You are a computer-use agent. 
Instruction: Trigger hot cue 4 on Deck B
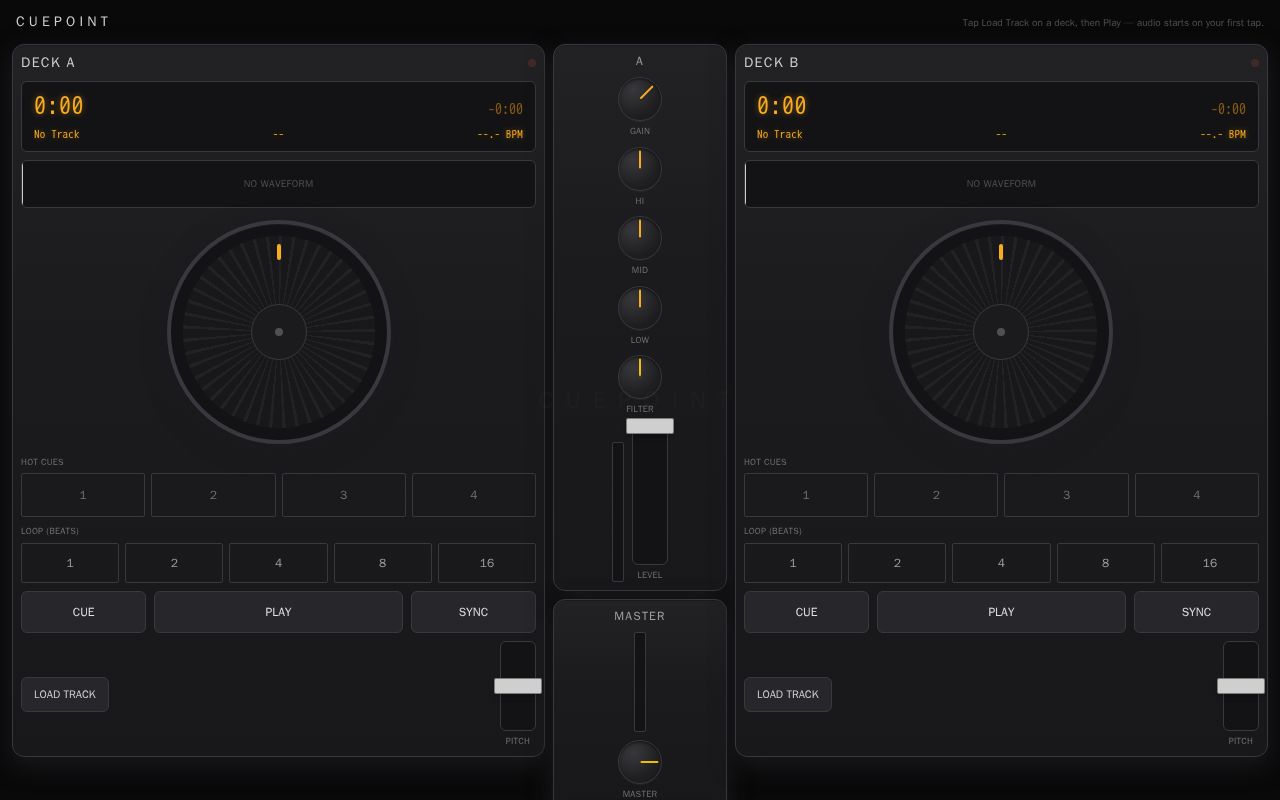click(x=1197, y=495)
